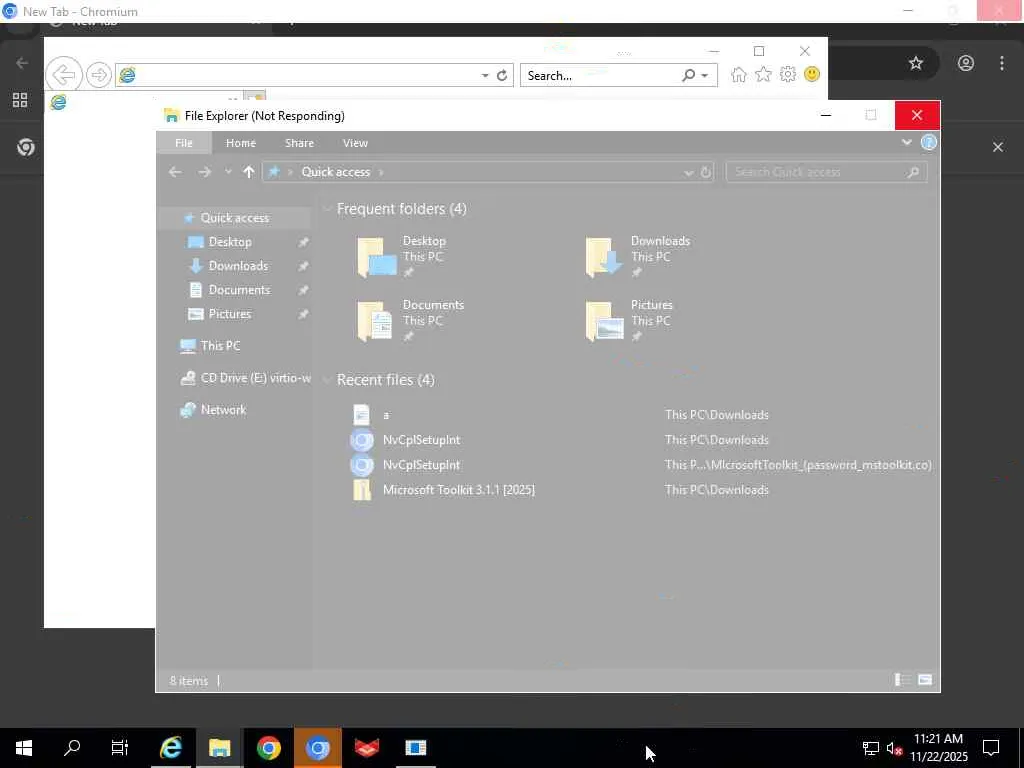Screen dimensions: 1024x768
Task: Select Documents in navigation pane
Action: [239, 289]
